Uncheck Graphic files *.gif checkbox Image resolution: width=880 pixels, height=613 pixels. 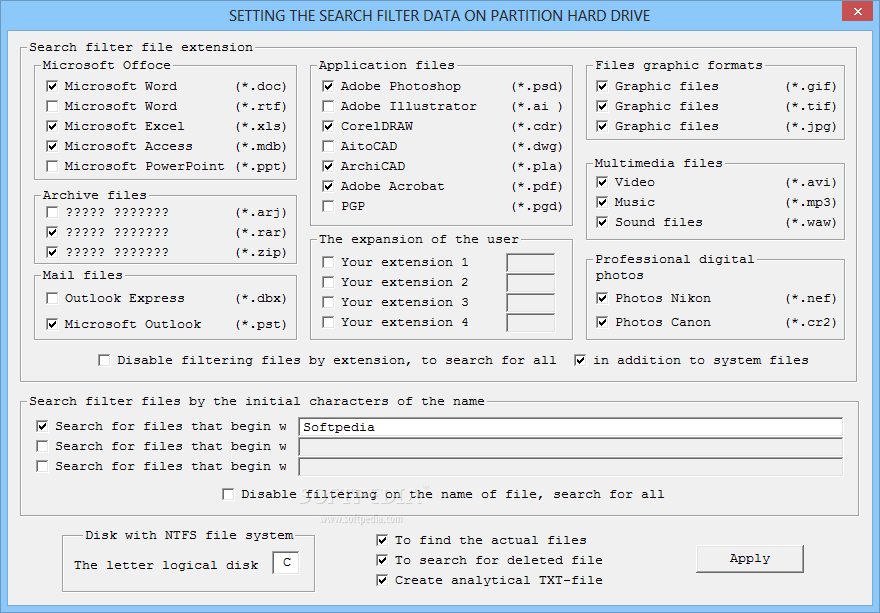602,86
